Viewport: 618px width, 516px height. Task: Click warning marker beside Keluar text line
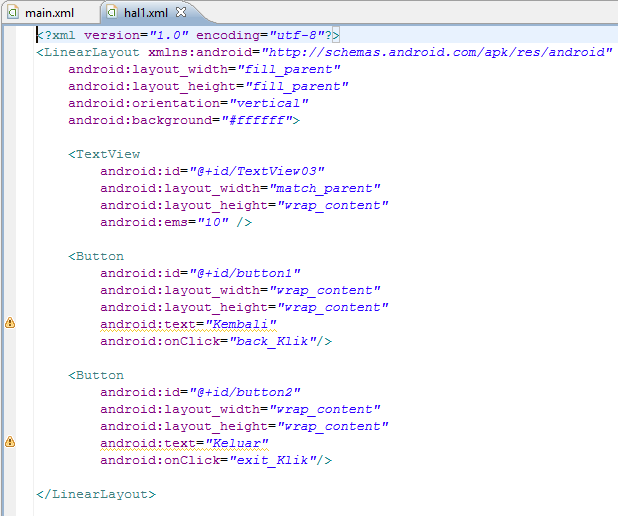pyautogui.click(x=10, y=442)
